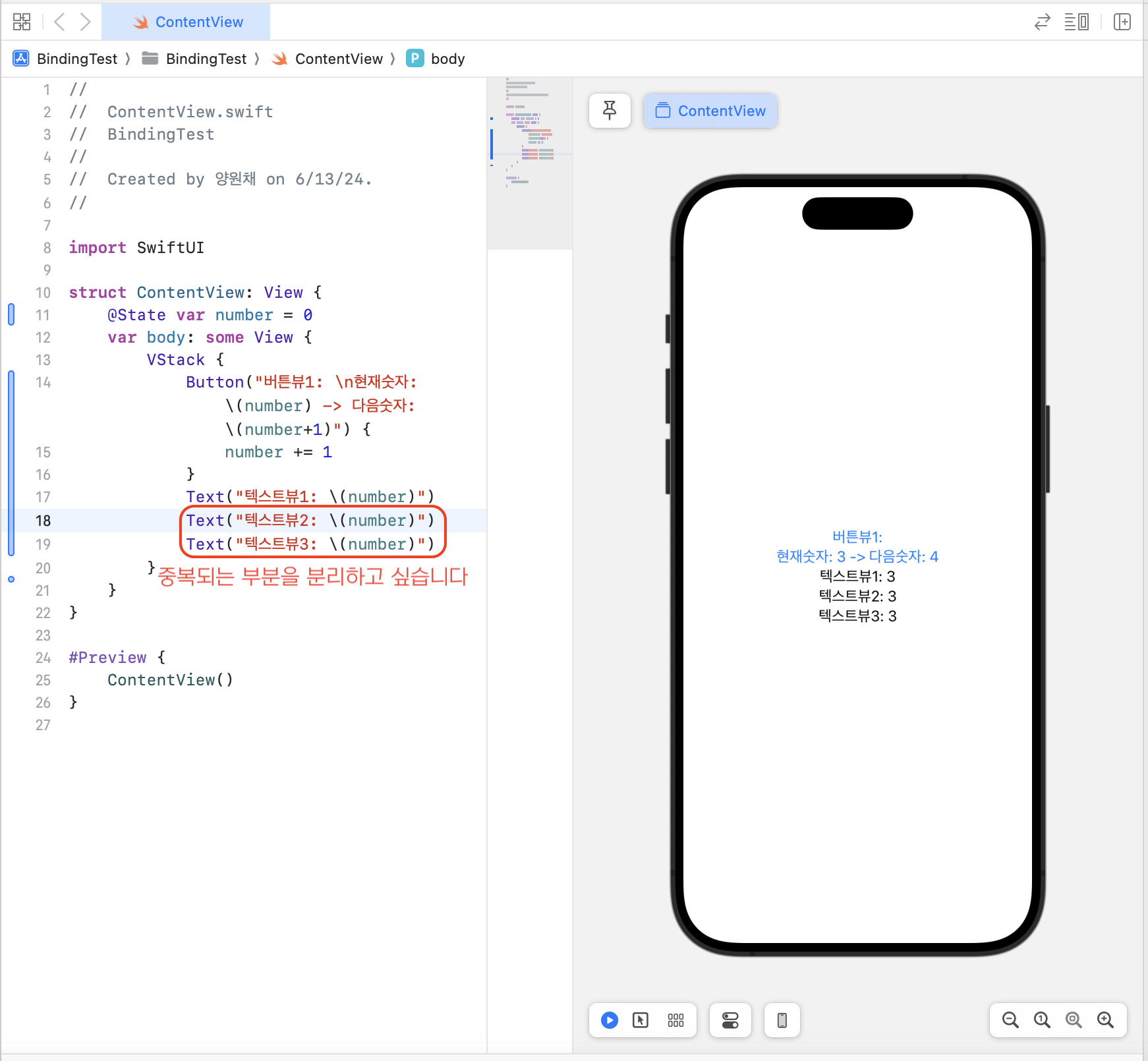This screenshot has height=1061, width=1148.
Task: Open the ContentView file breadcrumb
Action: (x=328, y=59)
